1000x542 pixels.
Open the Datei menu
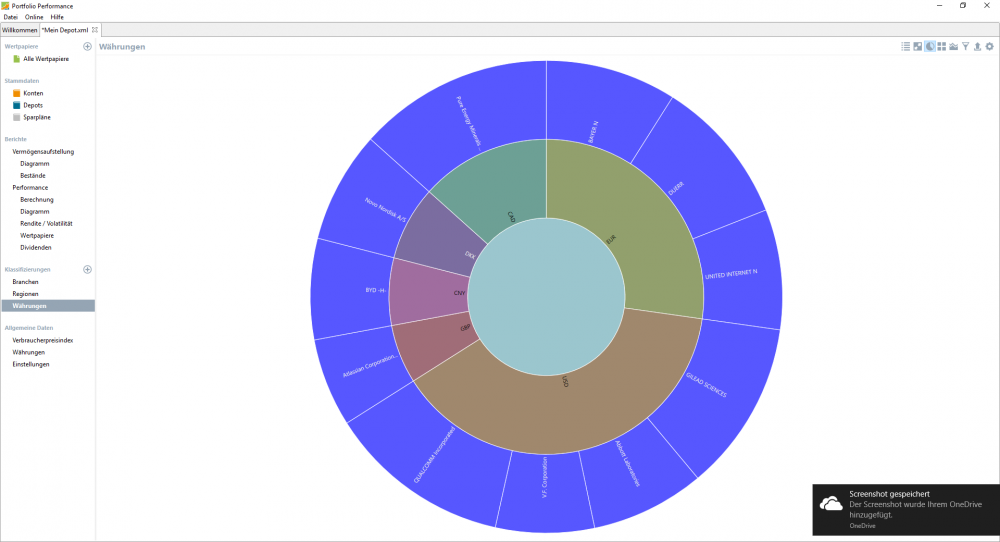(x=11, y=17)
